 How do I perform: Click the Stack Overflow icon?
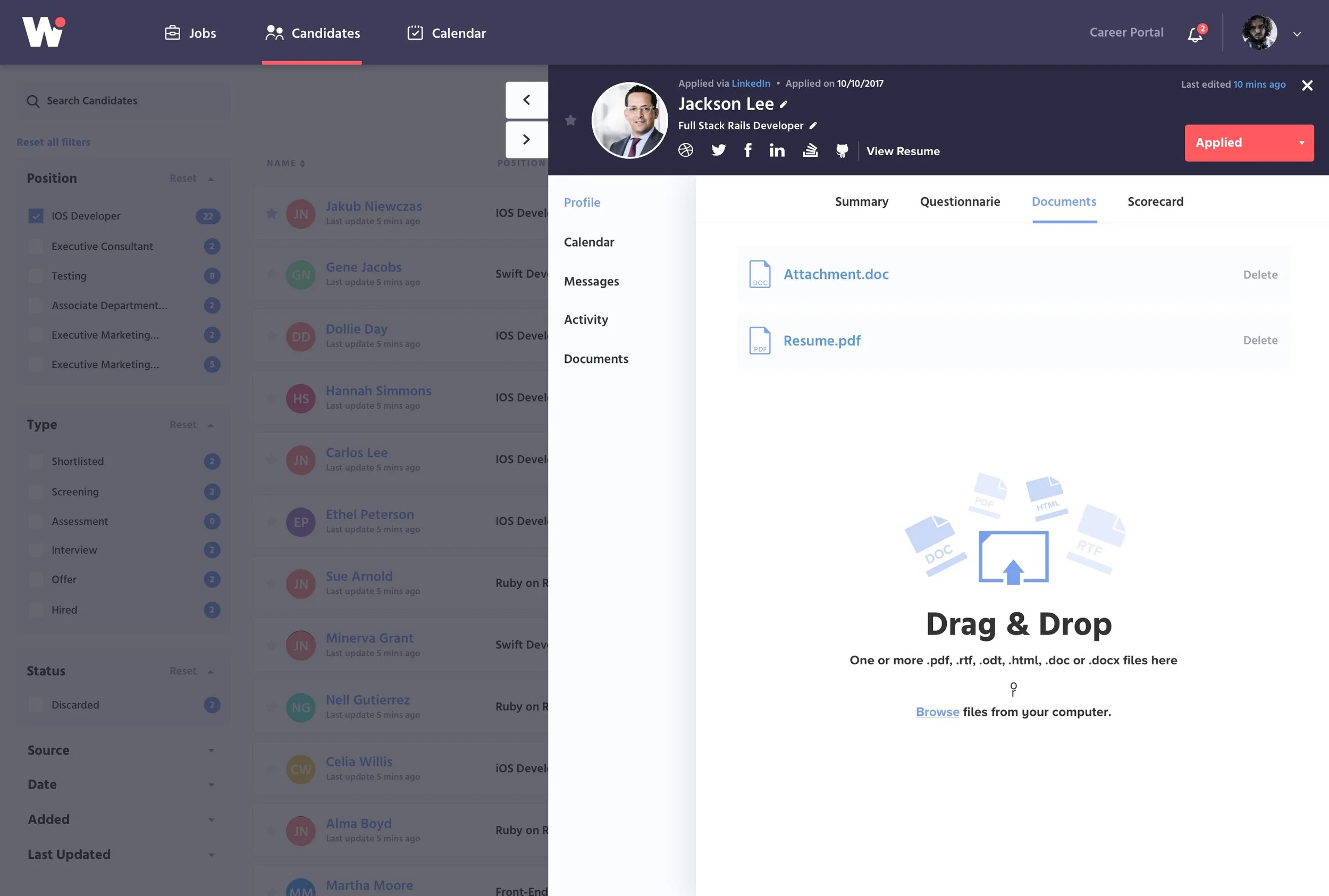810,150
